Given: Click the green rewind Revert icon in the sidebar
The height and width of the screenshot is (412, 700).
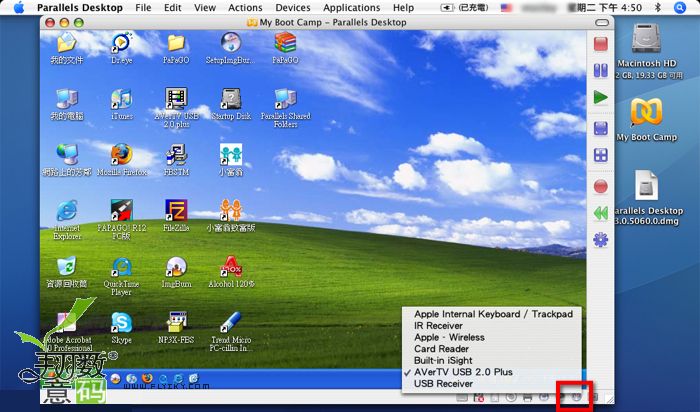Looking at the screenshot, I should [601, 213].
